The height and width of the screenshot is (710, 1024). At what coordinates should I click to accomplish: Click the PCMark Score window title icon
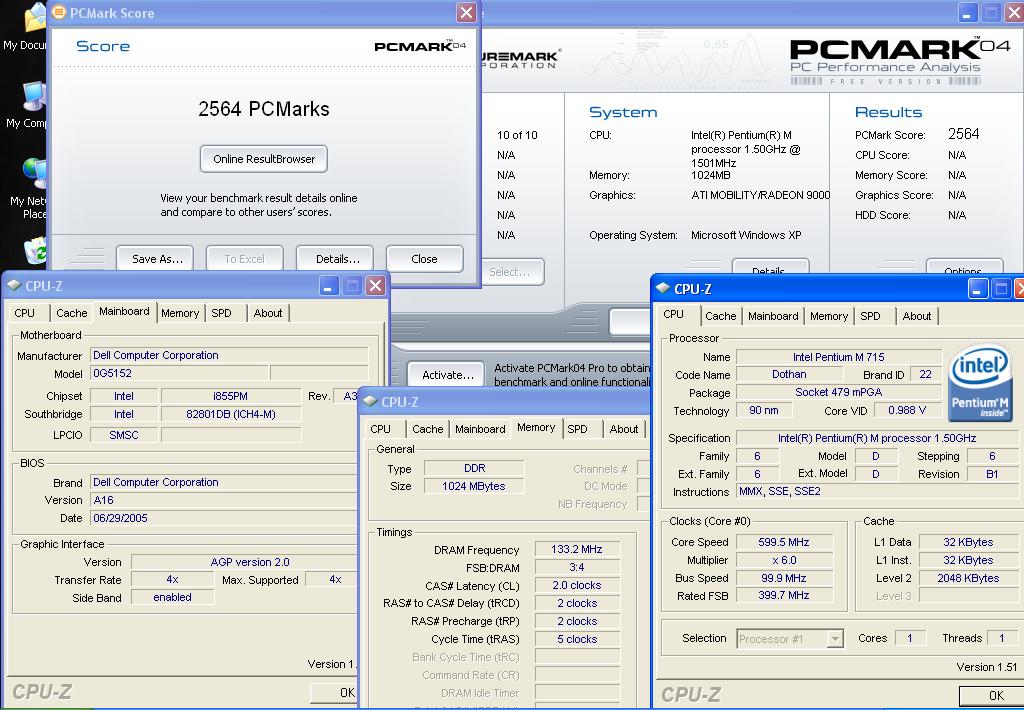59,12
